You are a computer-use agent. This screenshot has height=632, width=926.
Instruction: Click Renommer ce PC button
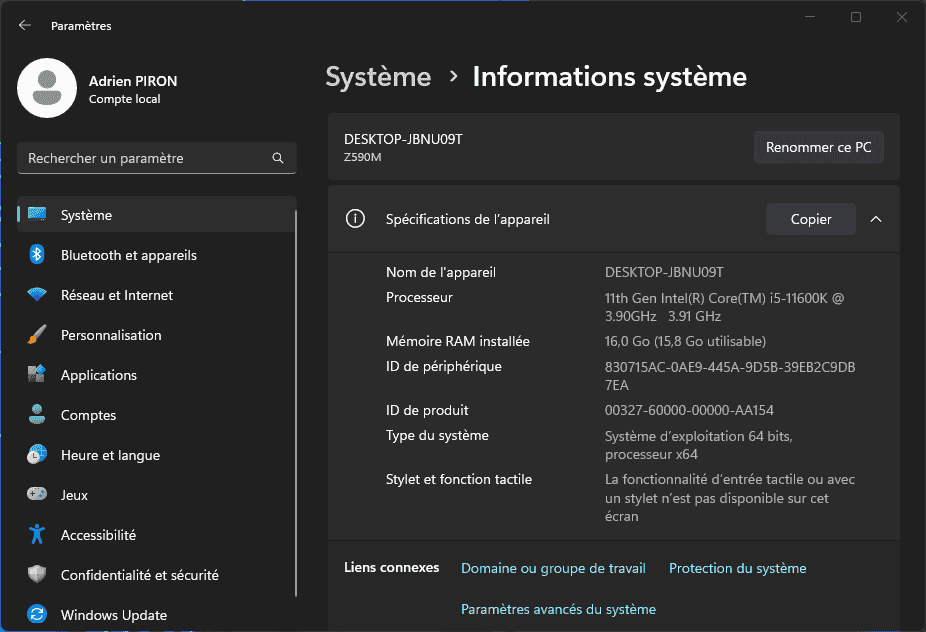pos(819,147)
